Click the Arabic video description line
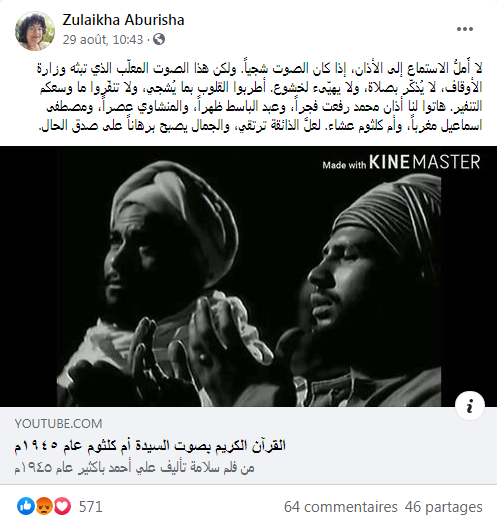 pos(134,467)
